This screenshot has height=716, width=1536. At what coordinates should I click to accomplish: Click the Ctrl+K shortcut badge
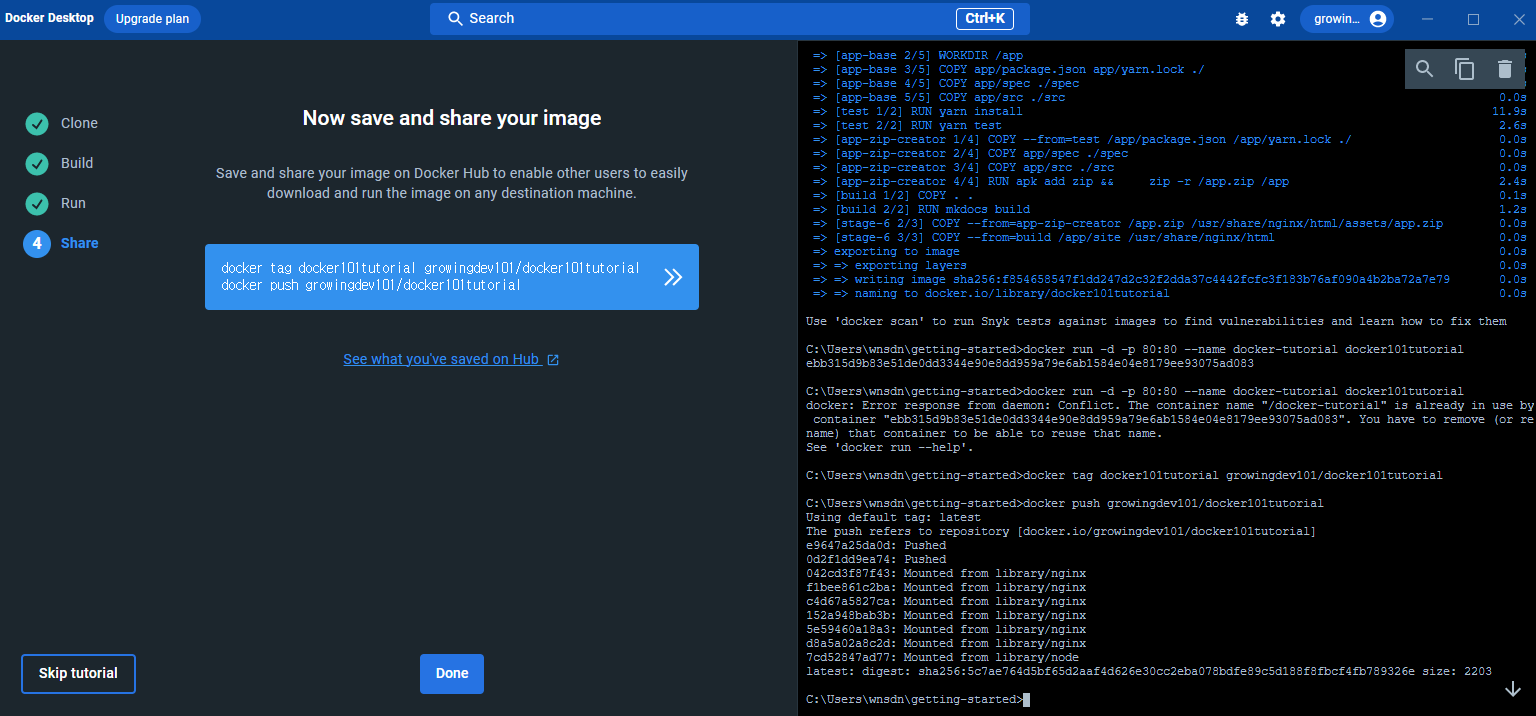point(985,19)
